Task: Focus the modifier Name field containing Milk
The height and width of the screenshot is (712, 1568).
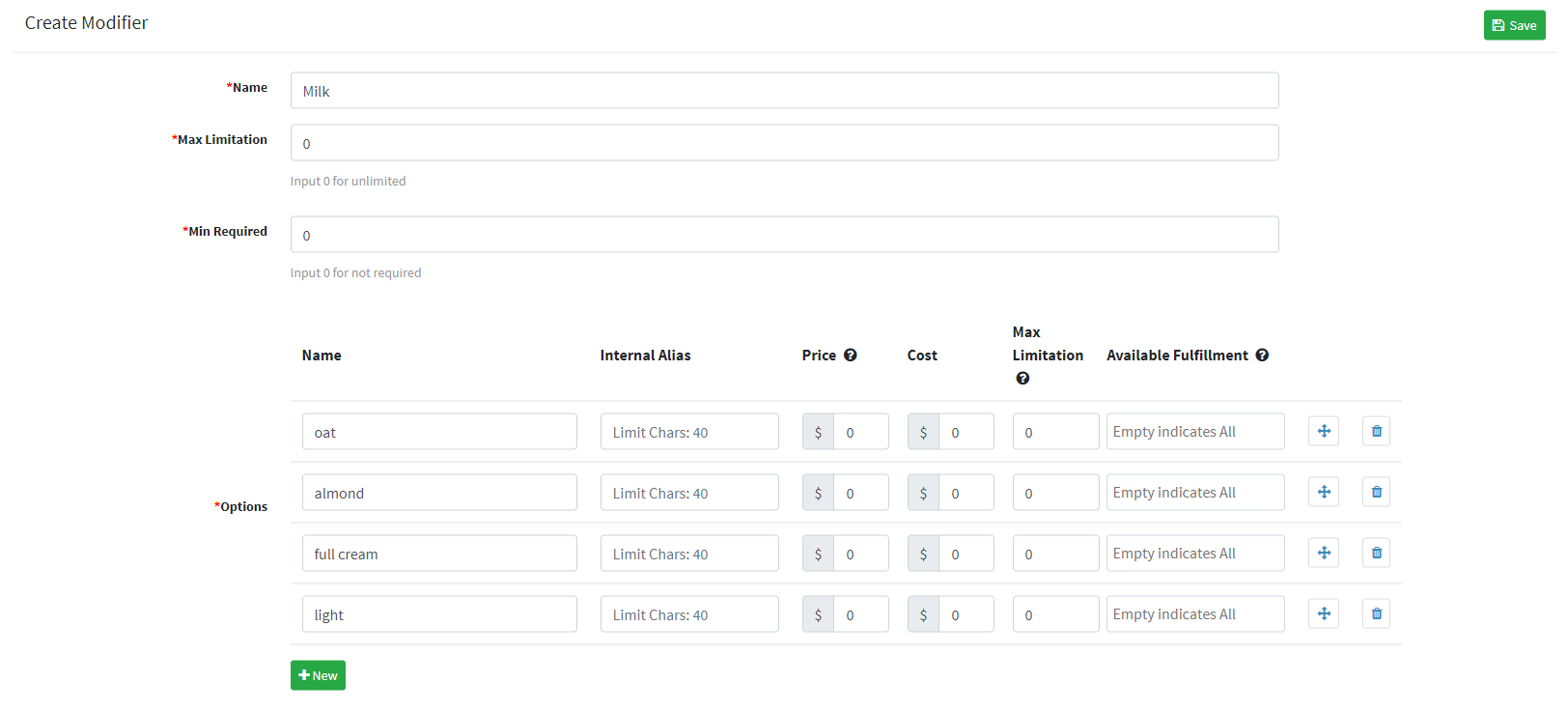Action: pos(784,91)
